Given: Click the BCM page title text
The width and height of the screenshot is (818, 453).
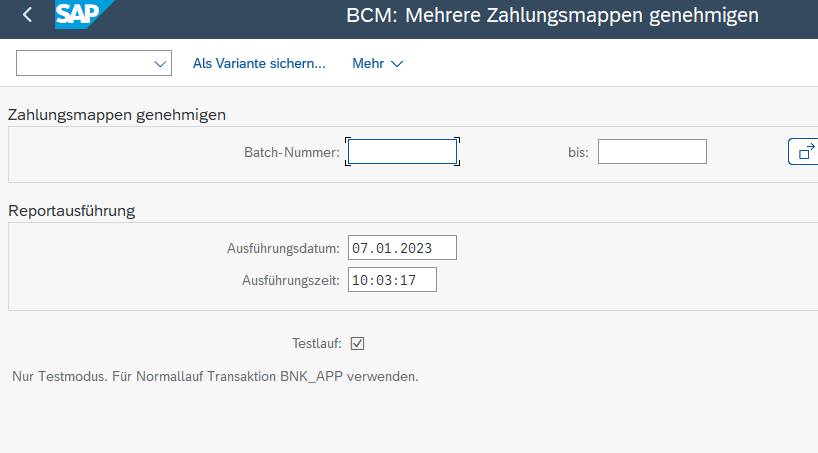Looking at the screenshot, I should (x=552, y=15).
